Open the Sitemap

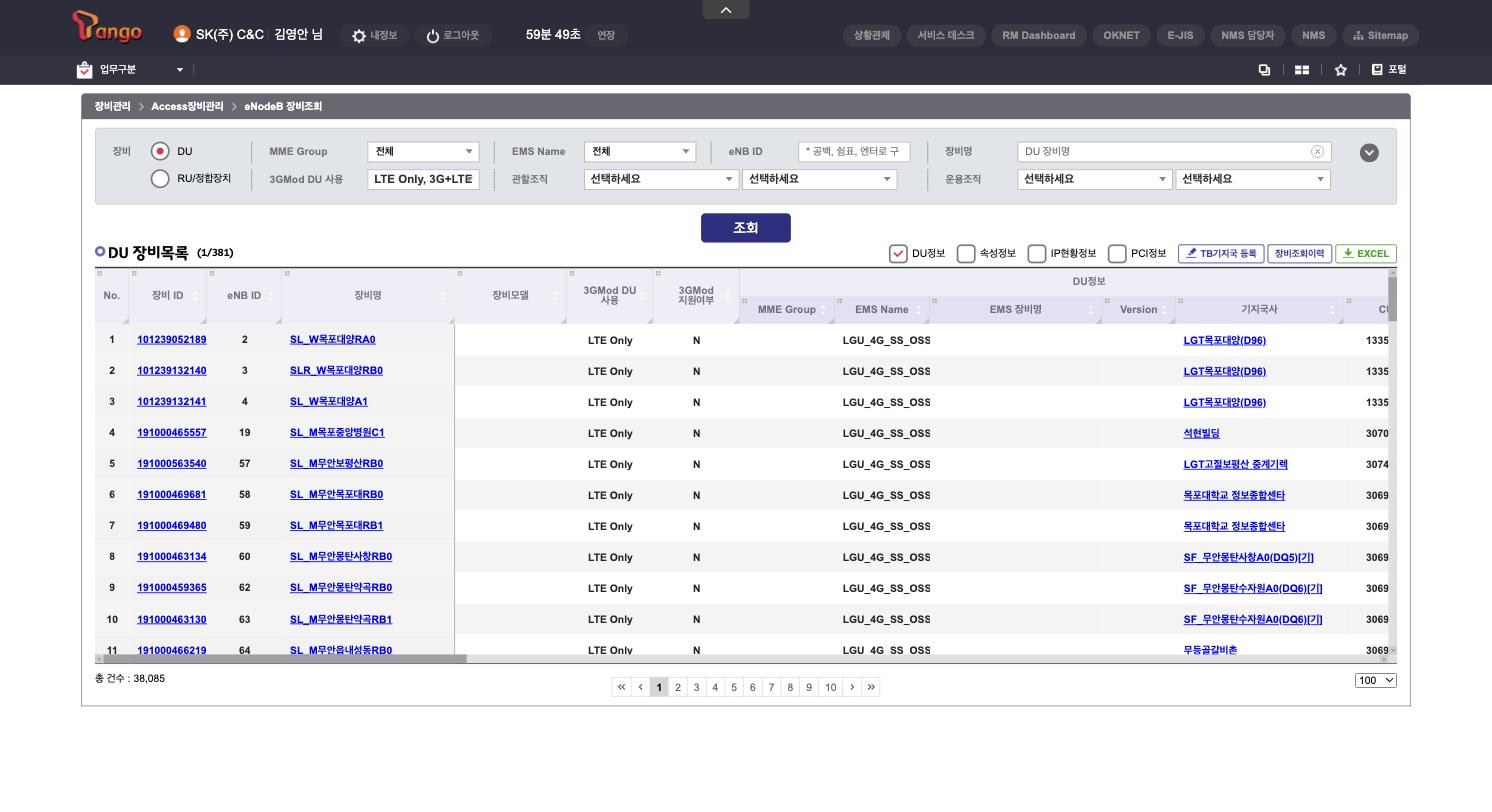(x=1380, y=35)
